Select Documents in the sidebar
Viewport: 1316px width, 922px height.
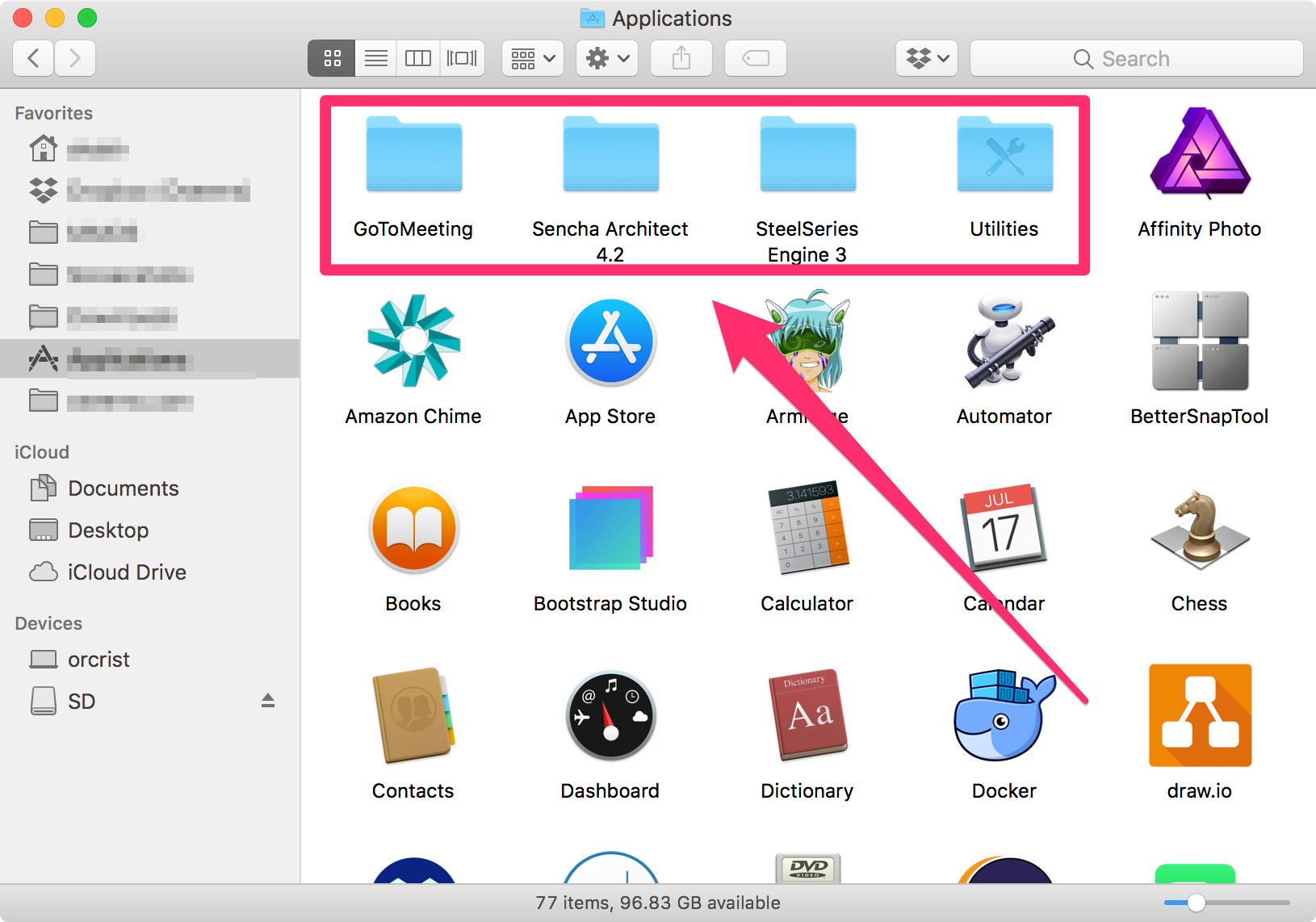[x=123, y=488]
